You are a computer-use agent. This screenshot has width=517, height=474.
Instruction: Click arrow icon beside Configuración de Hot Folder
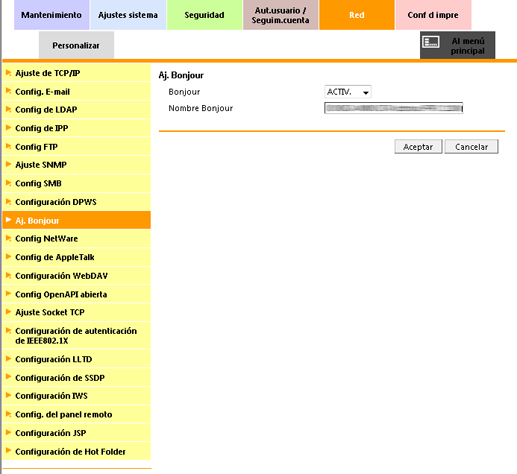tap(9, 451)
